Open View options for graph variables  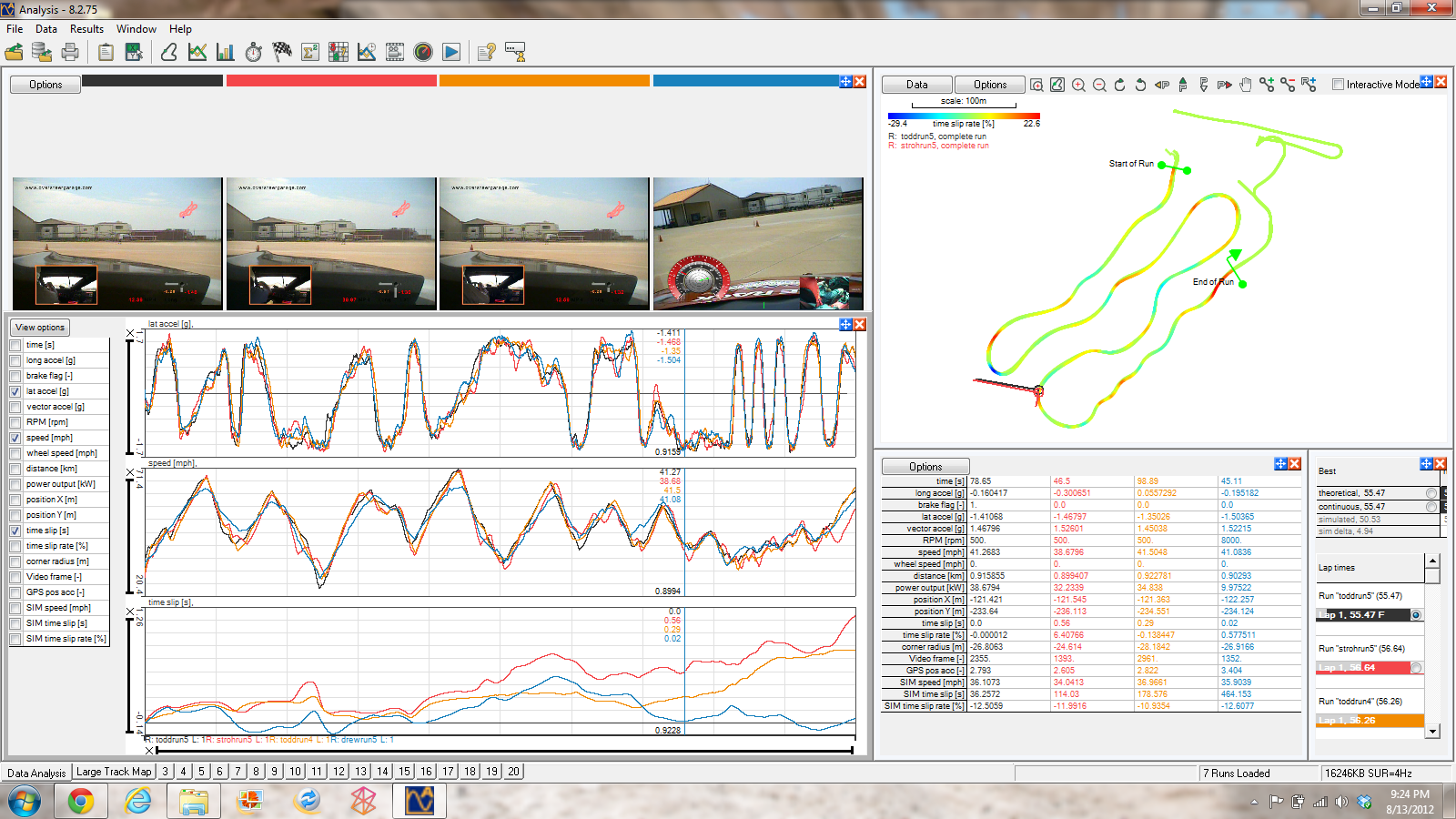click(x=40, y=328)
